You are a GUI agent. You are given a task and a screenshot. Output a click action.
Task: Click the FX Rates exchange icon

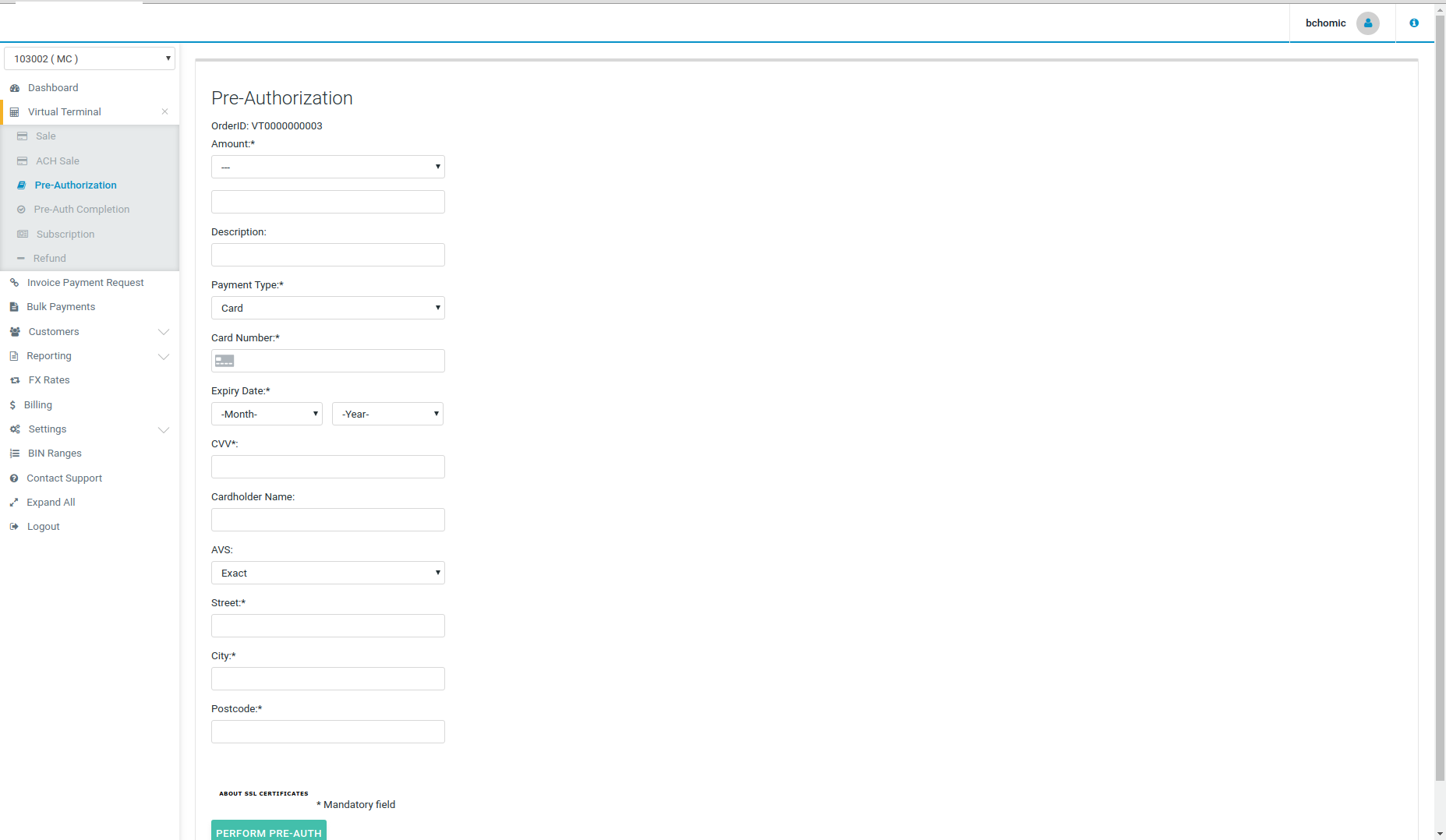pos(14,380)
